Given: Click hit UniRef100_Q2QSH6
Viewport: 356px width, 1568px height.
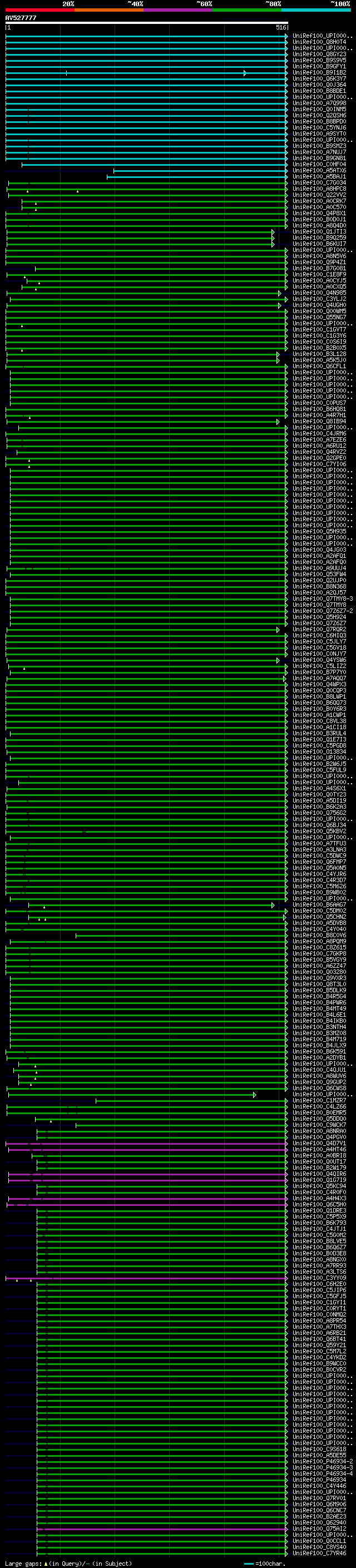Looking at the screenshot, I should pyautogui.click(x=319, y=116).
